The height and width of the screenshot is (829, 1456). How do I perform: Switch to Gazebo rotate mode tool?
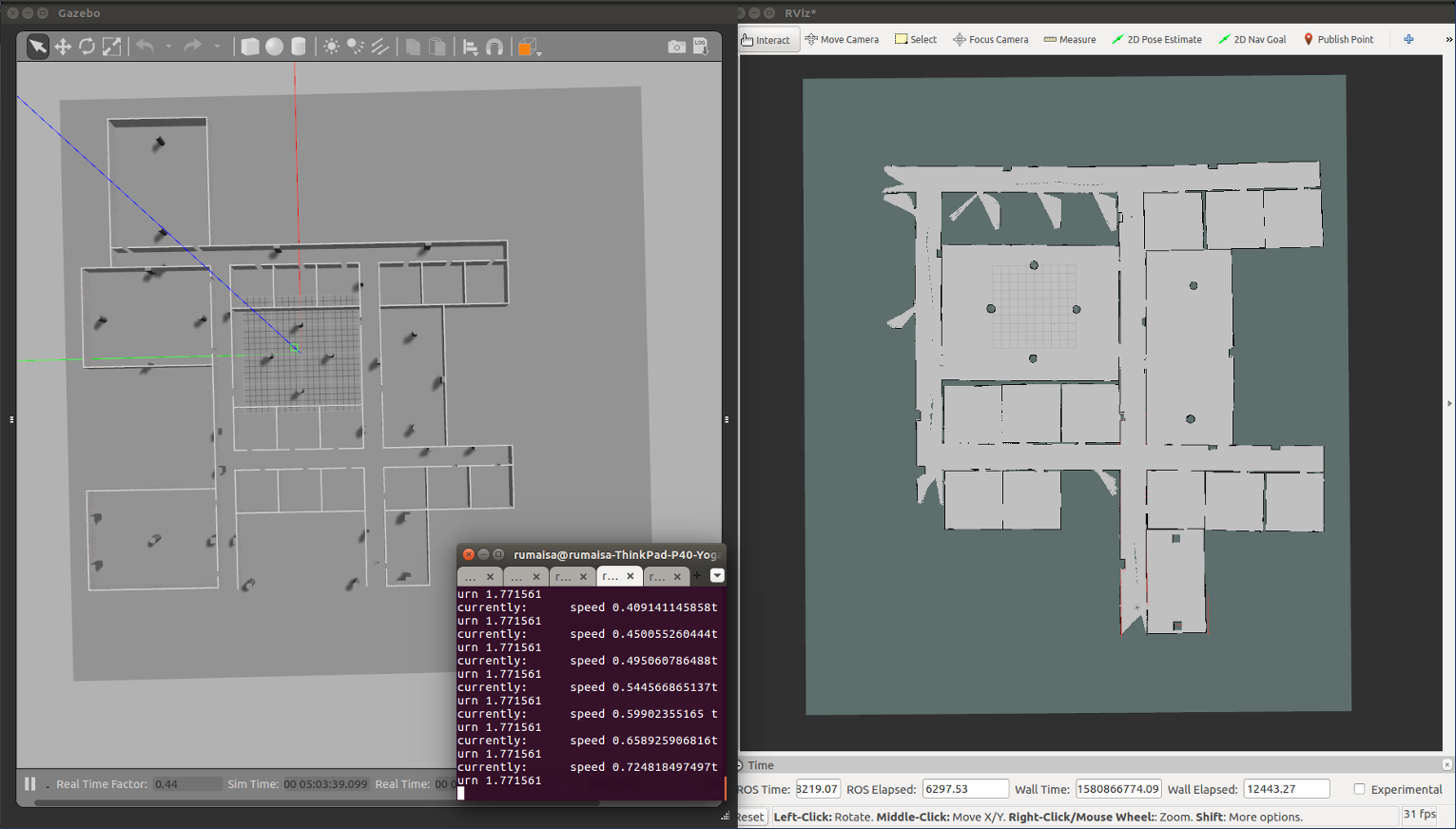click(x=87, y=47)
